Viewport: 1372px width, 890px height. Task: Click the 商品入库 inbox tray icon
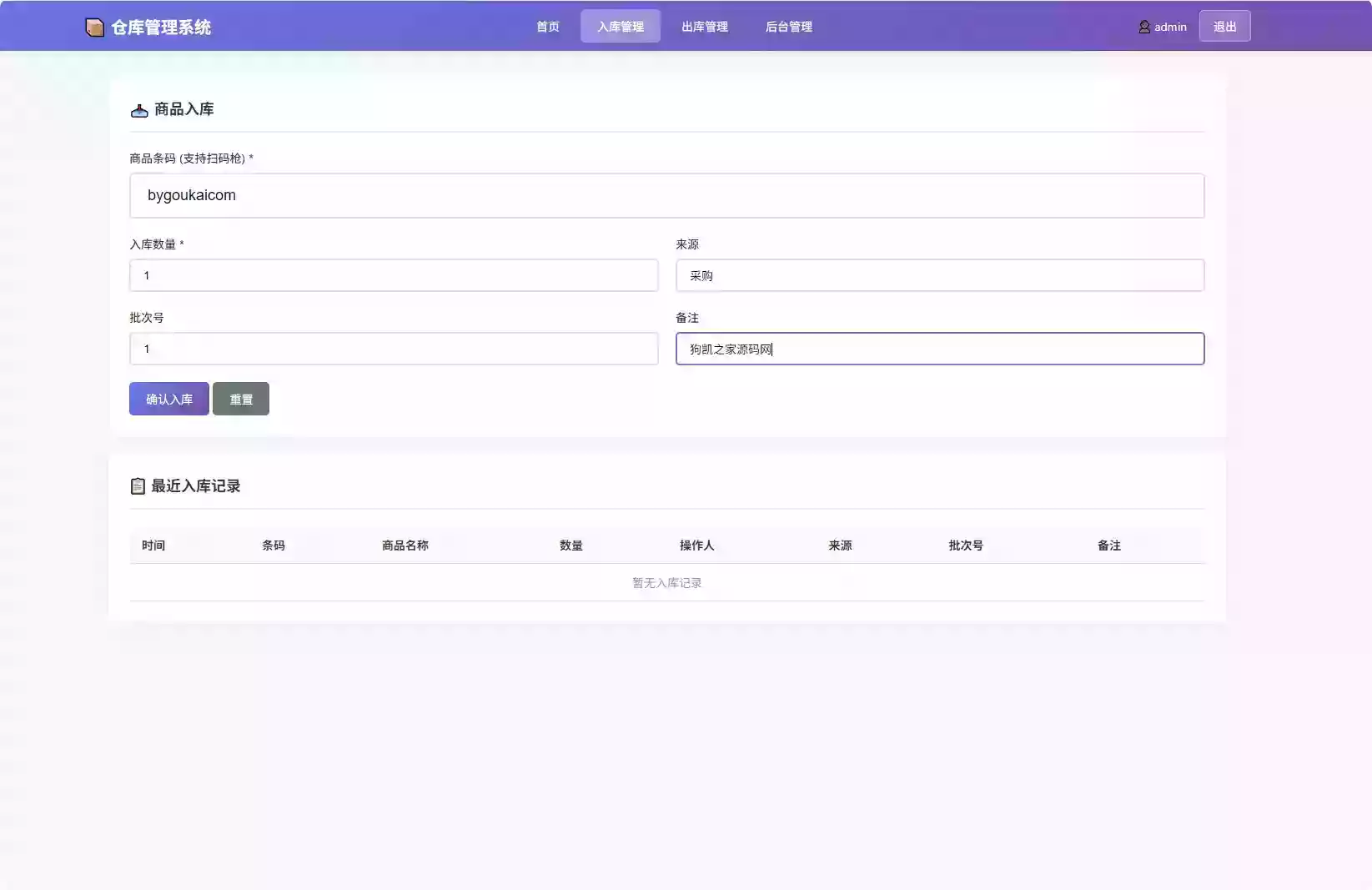tap(139, 110)
